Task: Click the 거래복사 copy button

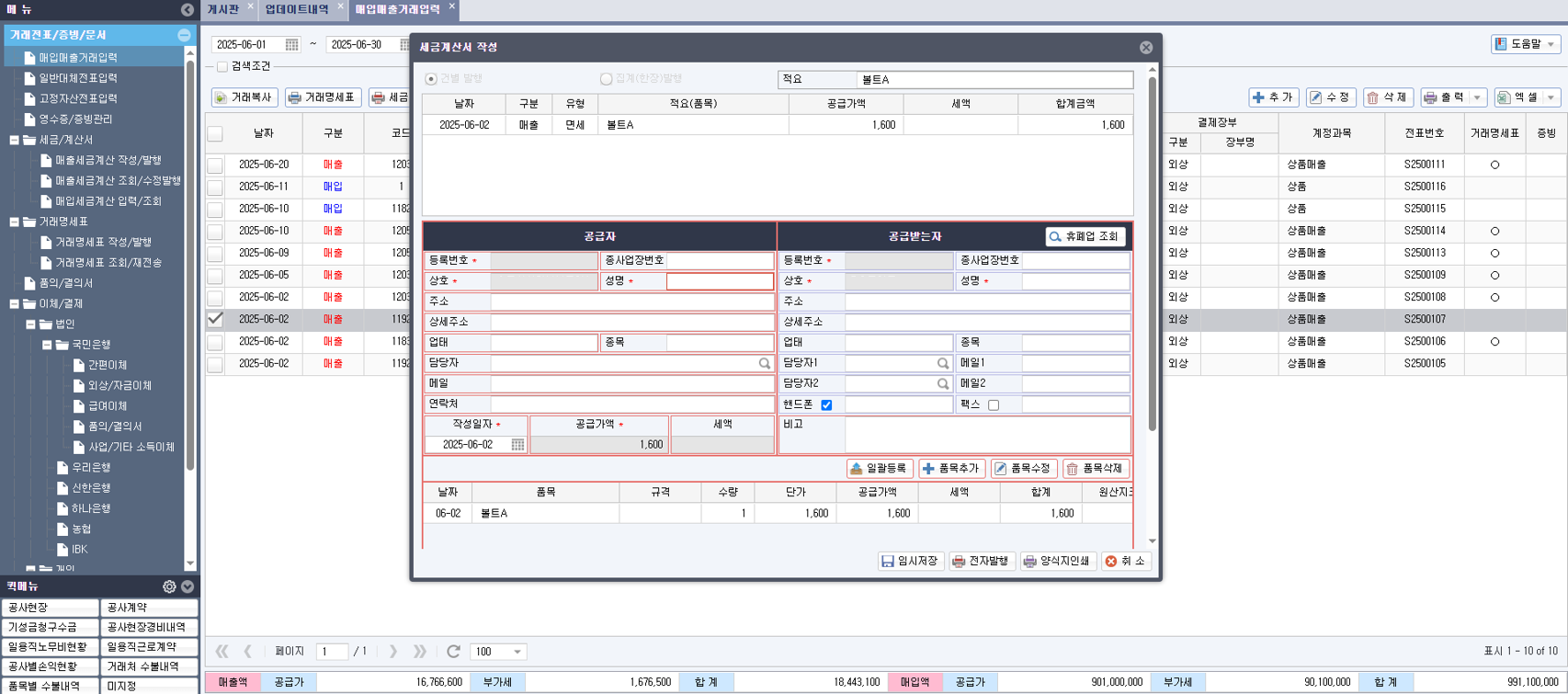Action: (244, 97)
